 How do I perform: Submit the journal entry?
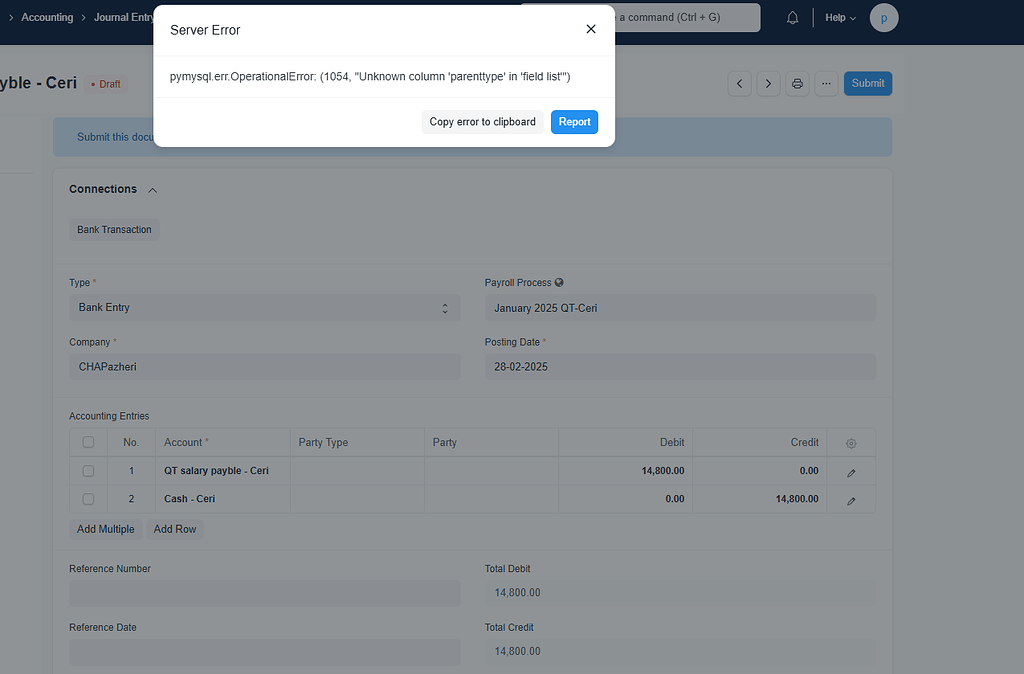coord(867,84)
